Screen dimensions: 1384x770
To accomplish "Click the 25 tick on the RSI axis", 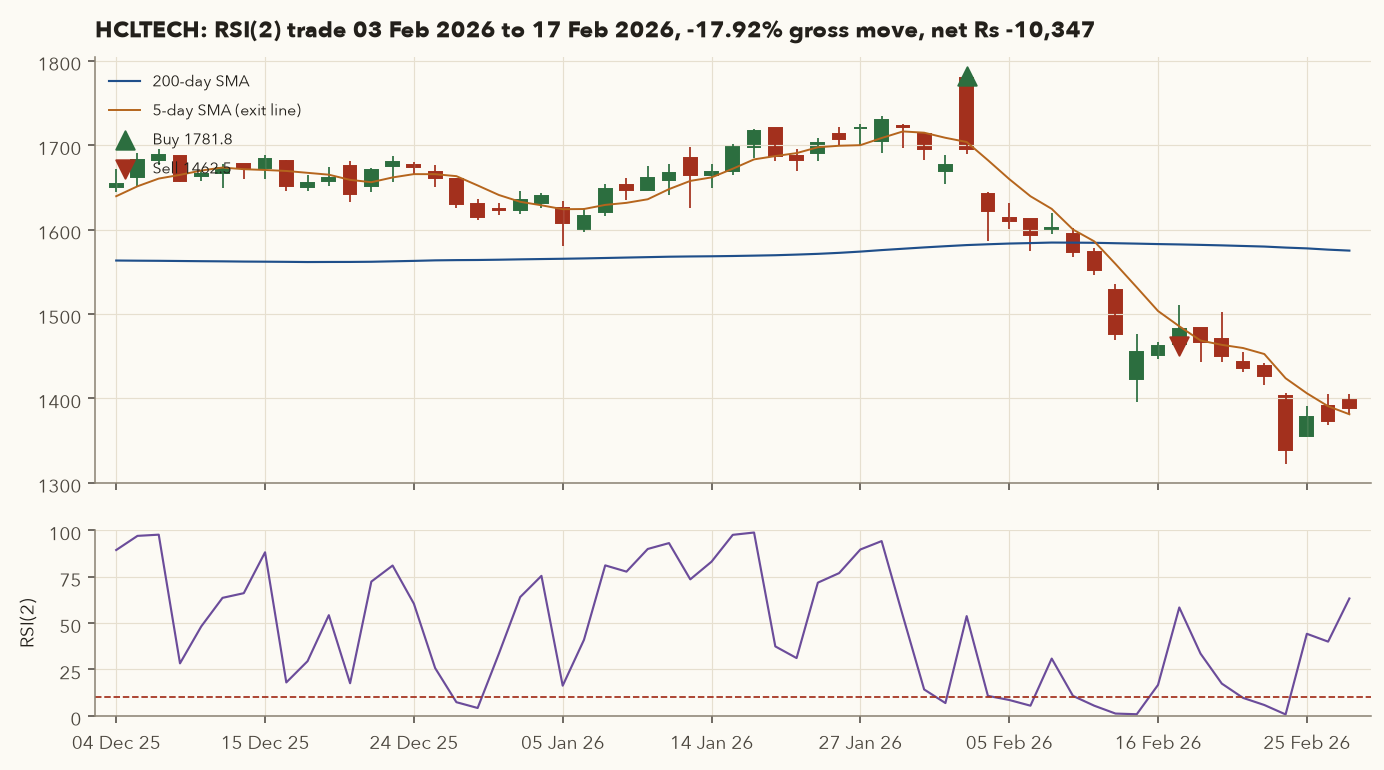I will click(72, 671).
